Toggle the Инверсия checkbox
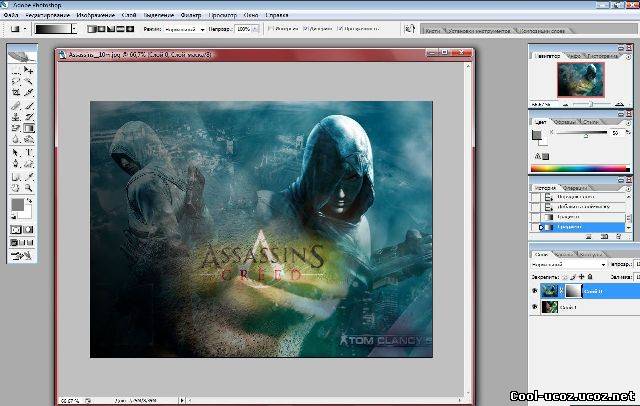Viewport: 640px width, 406px height. tap(270, 29)
